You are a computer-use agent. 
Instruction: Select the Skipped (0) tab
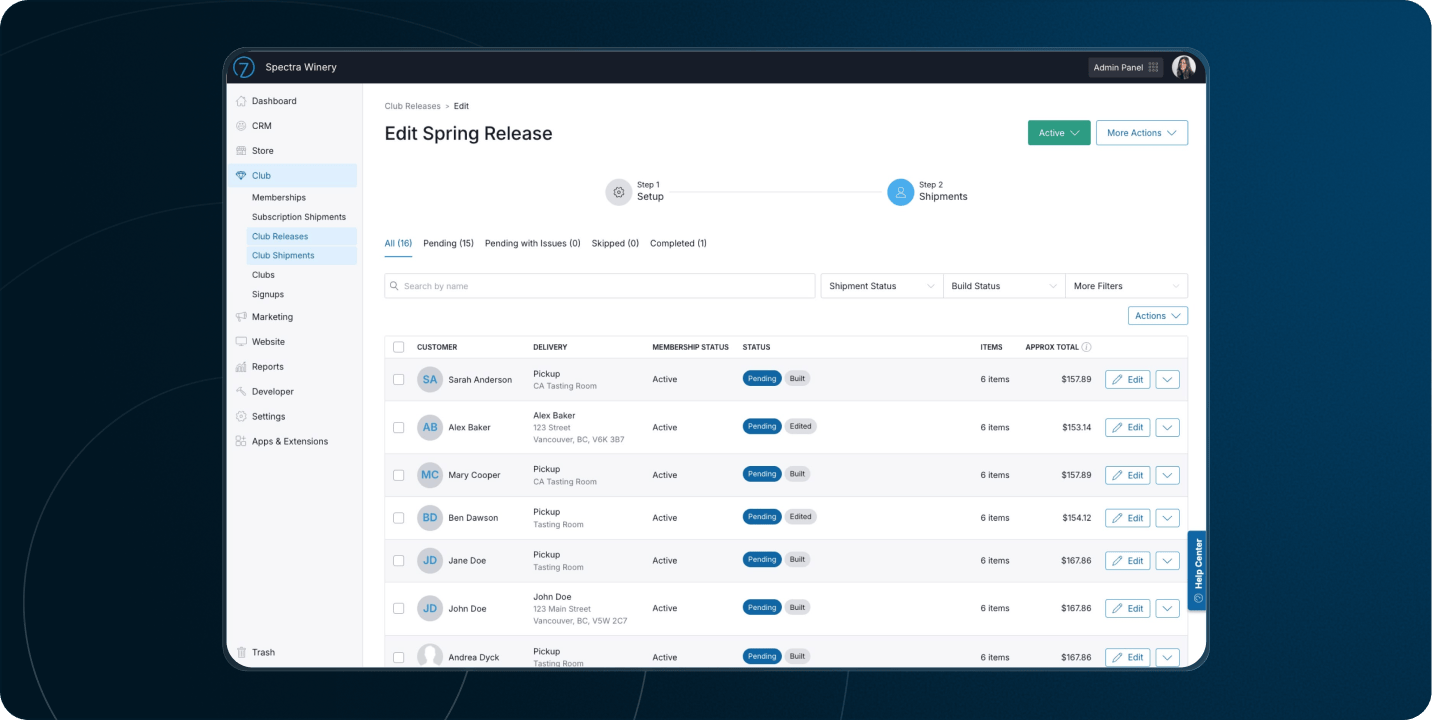pyautogui.click(x=615, y=243)
